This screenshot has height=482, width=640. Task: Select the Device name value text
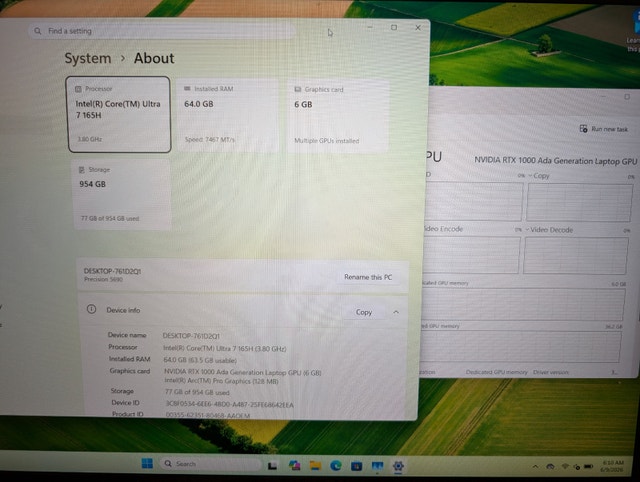(191, 336)
